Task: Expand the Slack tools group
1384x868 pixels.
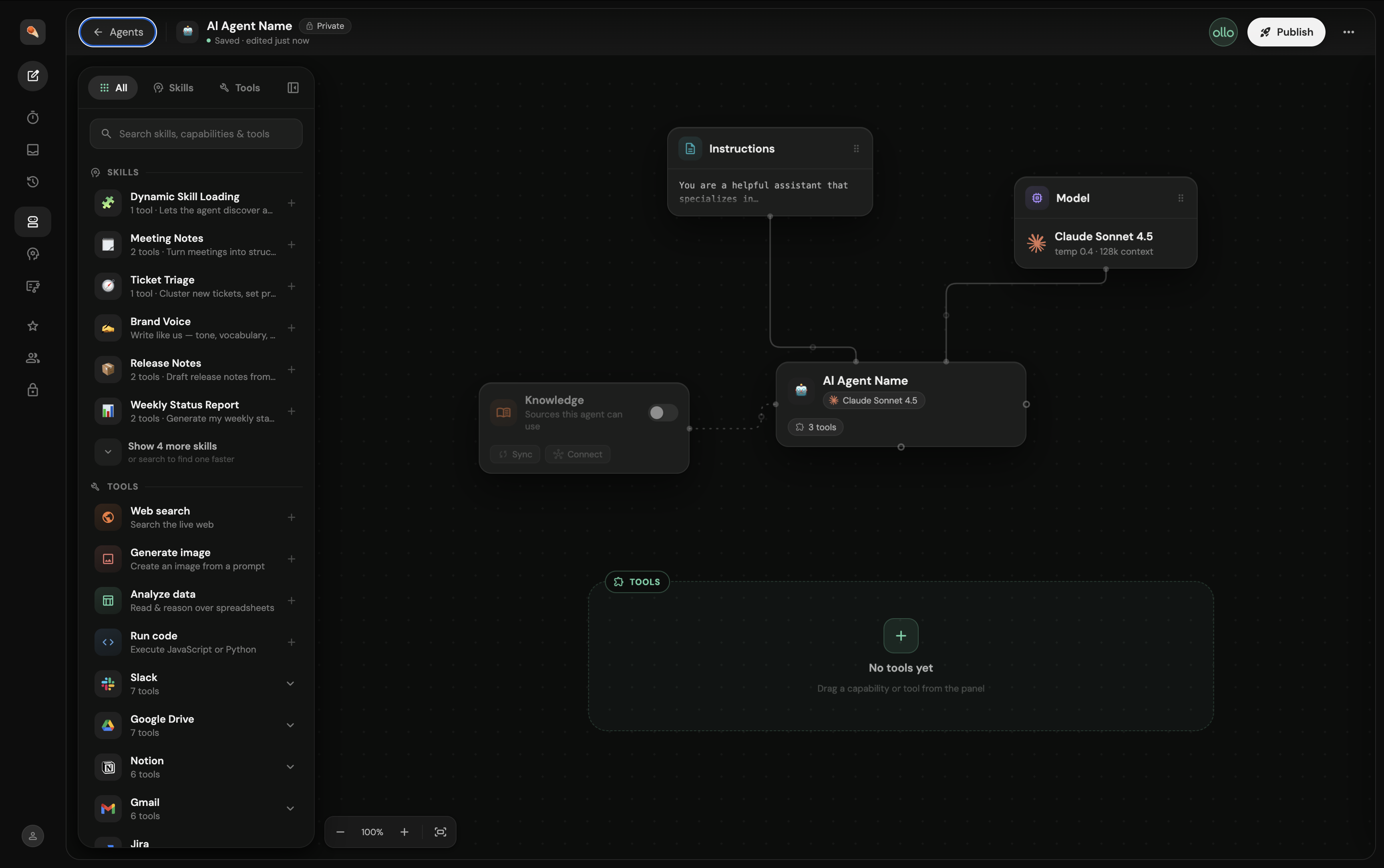Action: [290, 684]
